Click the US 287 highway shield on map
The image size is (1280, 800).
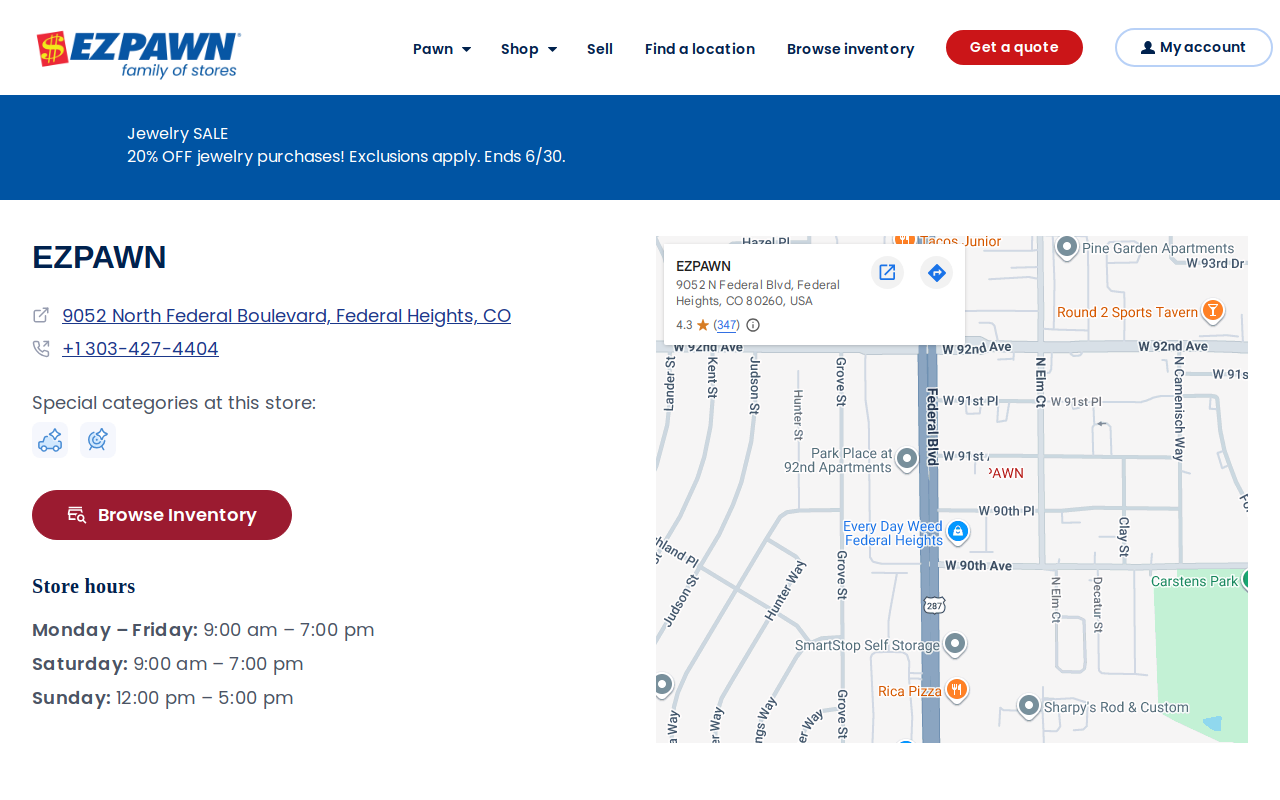coord(934,605)
